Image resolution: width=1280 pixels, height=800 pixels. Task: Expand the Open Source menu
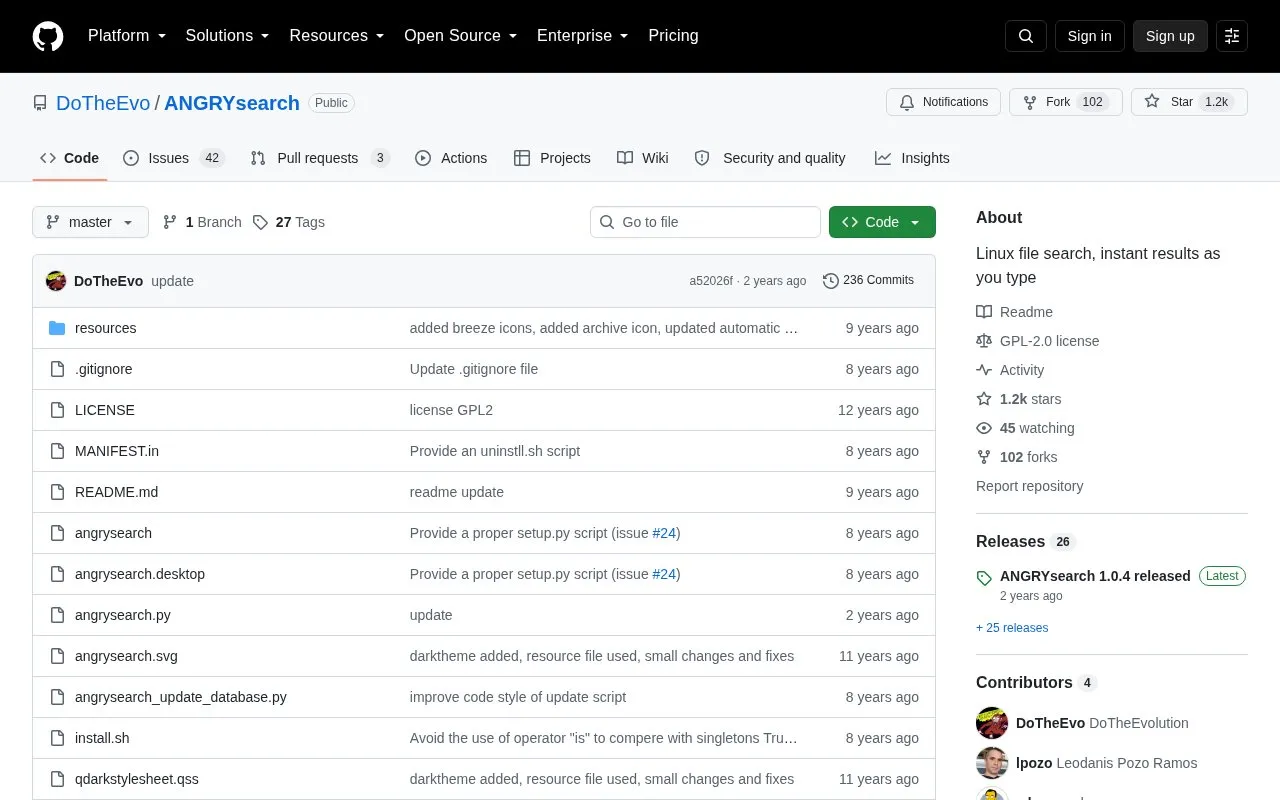tap(461, 36)
